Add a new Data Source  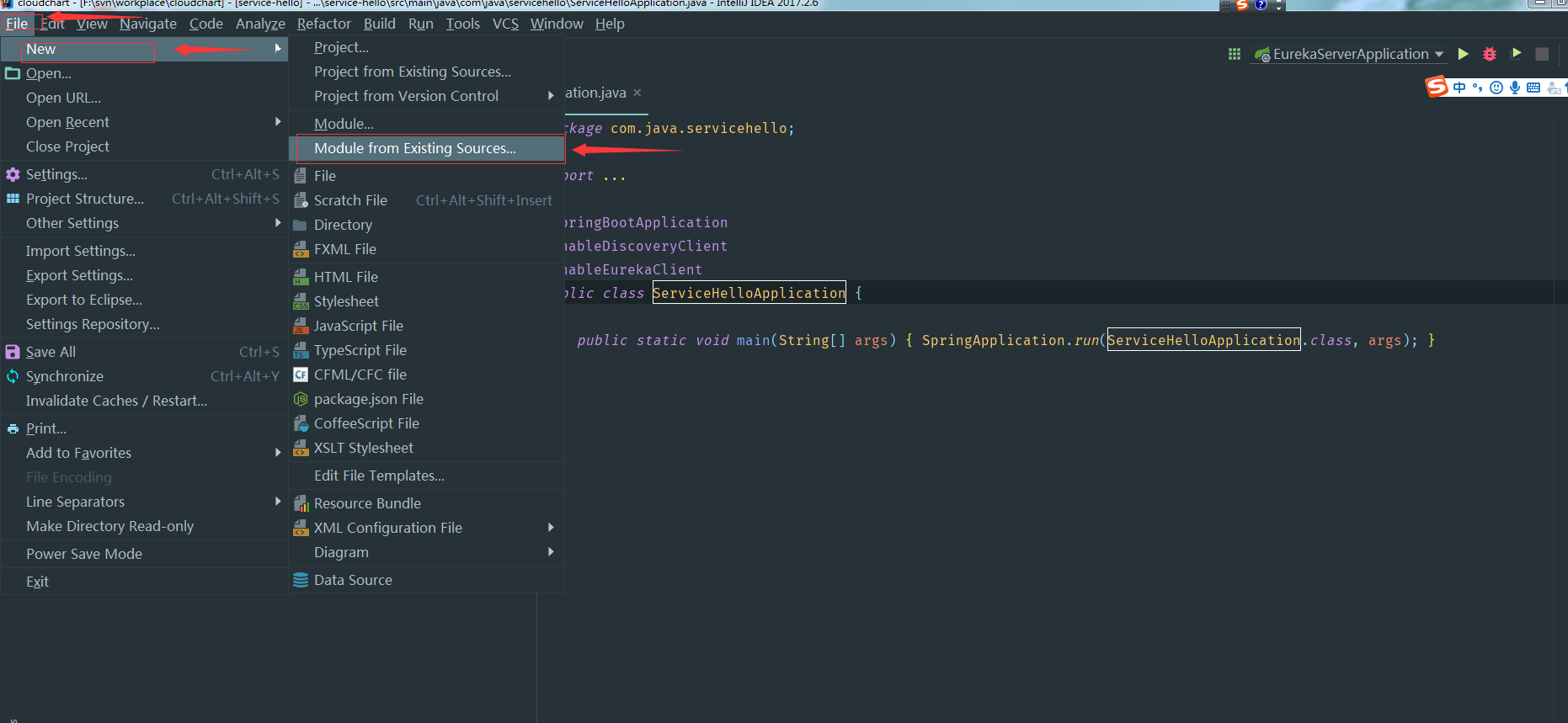pos(427,580)
